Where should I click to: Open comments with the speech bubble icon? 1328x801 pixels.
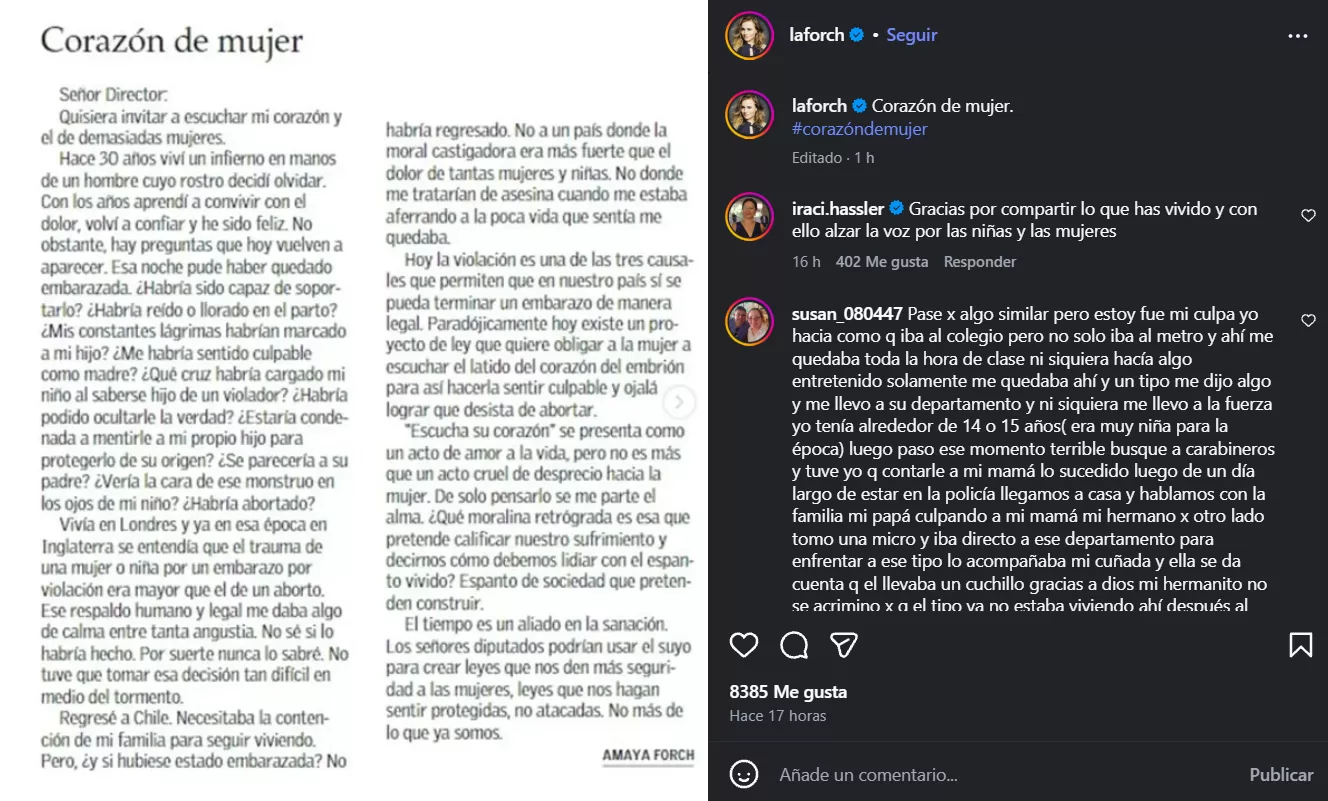tap(794, 645)
